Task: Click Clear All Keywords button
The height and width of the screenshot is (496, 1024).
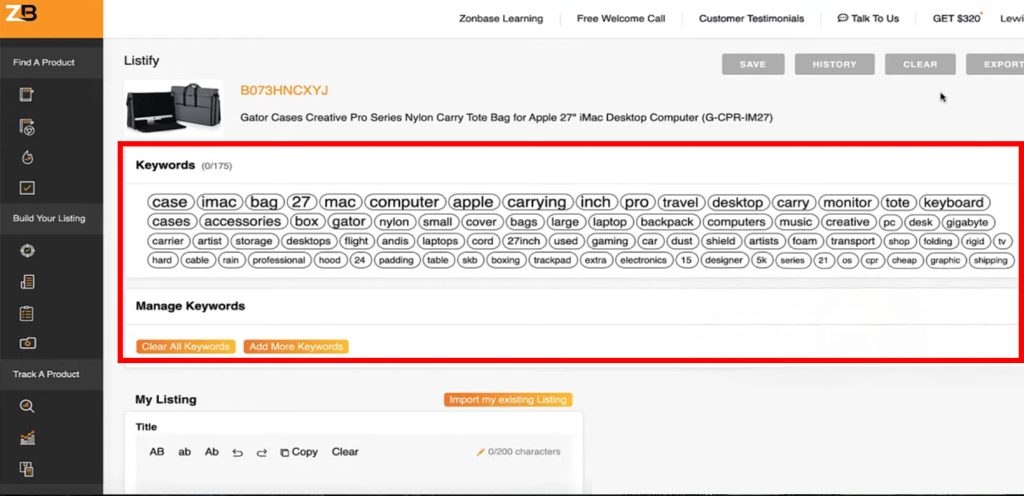Action: (185, 347)
